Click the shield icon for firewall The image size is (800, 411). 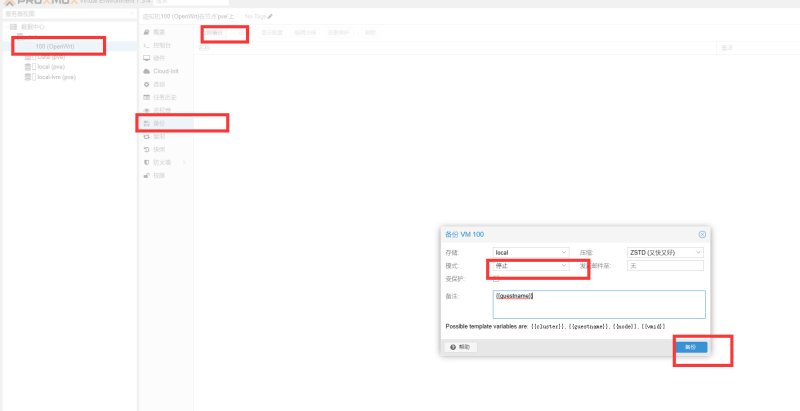tap(146, 163)
